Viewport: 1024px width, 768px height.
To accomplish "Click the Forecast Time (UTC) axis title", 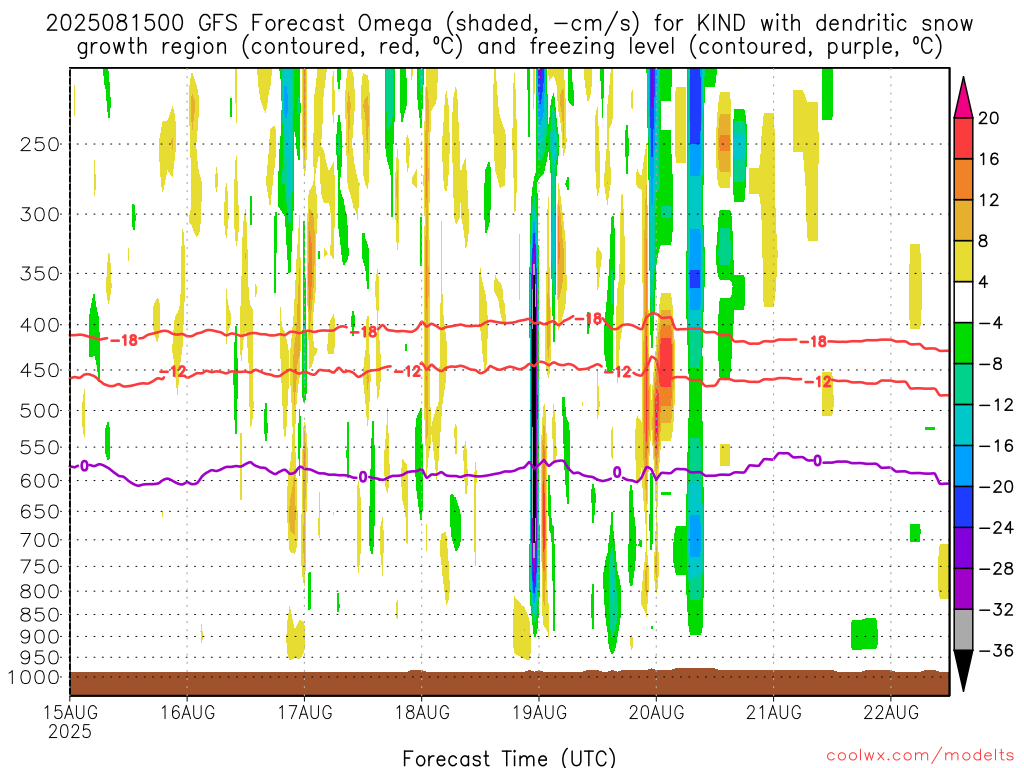I will [x=509, y=758].
